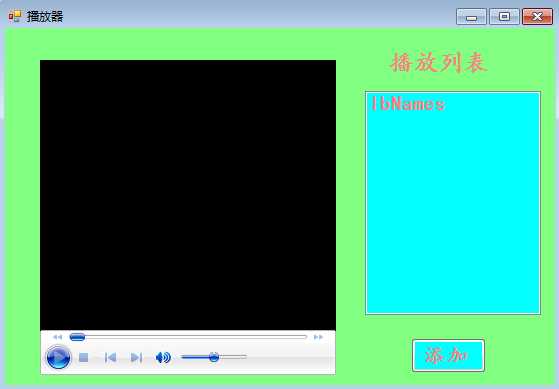Click the seek bar position handle
This screenshot has width=559, height=389.
tap(77, 337)
